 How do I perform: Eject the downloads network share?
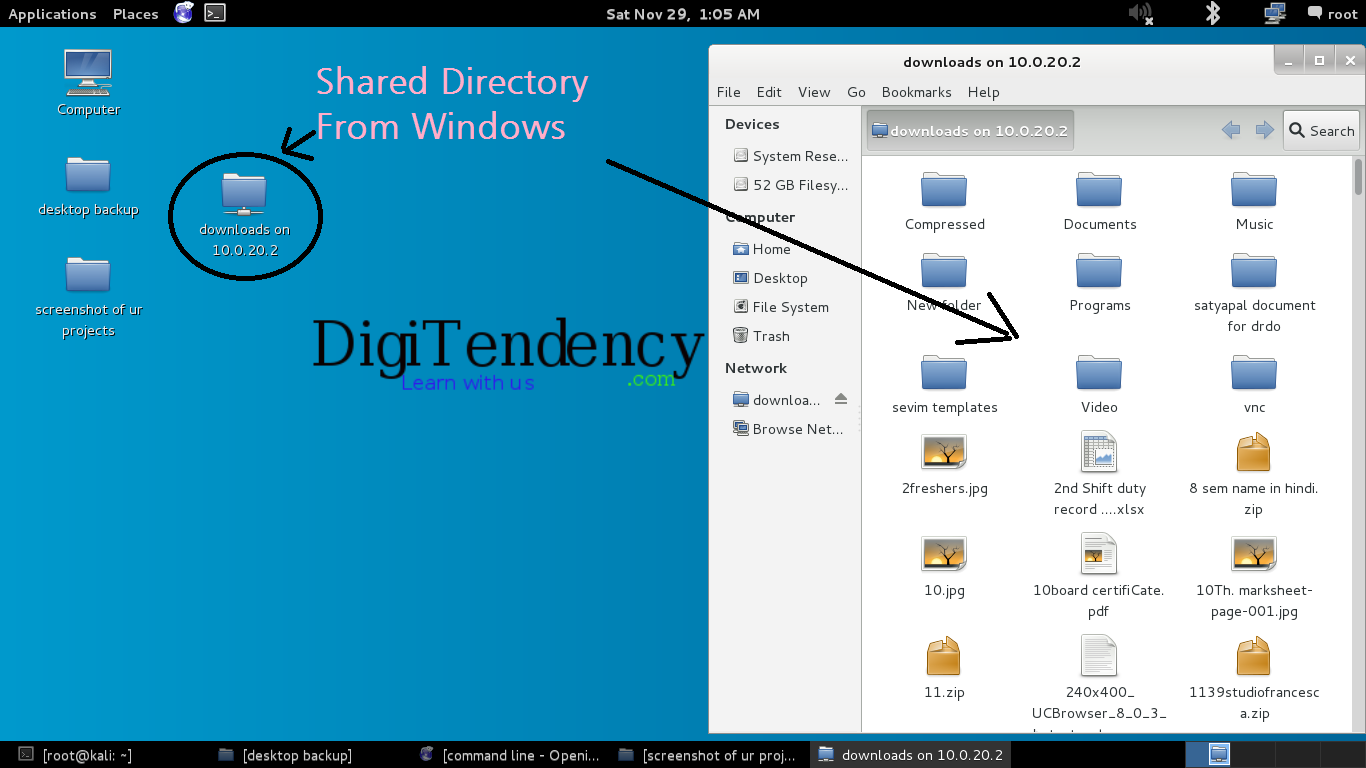click(x=841, y=398)
